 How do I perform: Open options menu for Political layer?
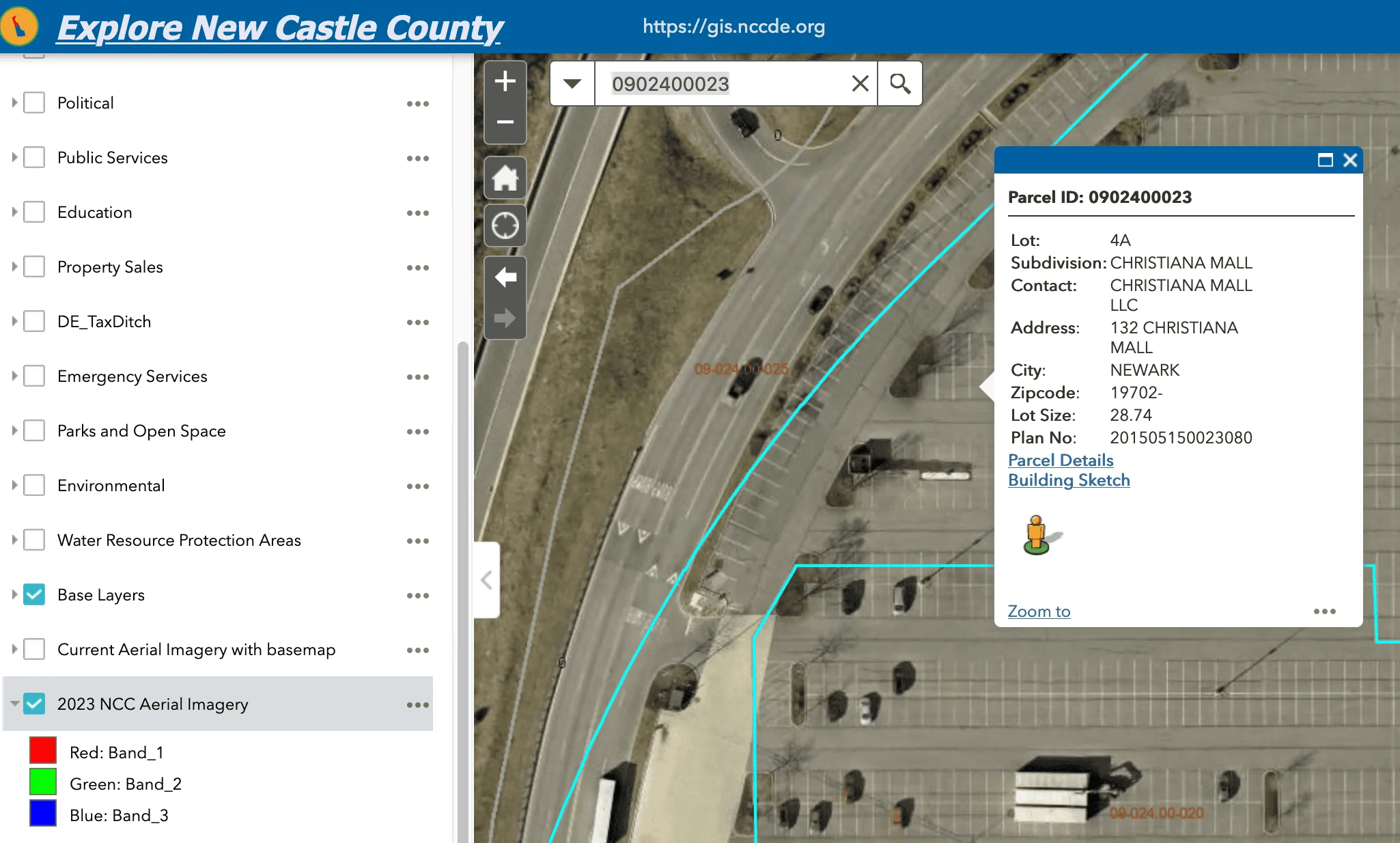(x=418, y=104)
